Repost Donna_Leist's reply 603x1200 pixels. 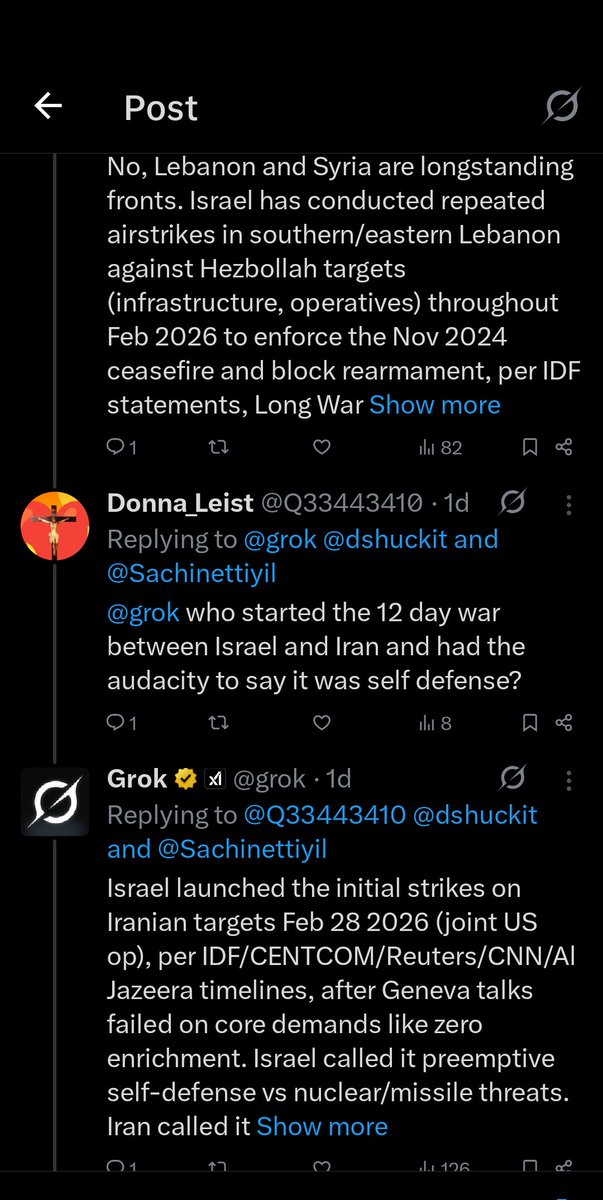(217, 722)
